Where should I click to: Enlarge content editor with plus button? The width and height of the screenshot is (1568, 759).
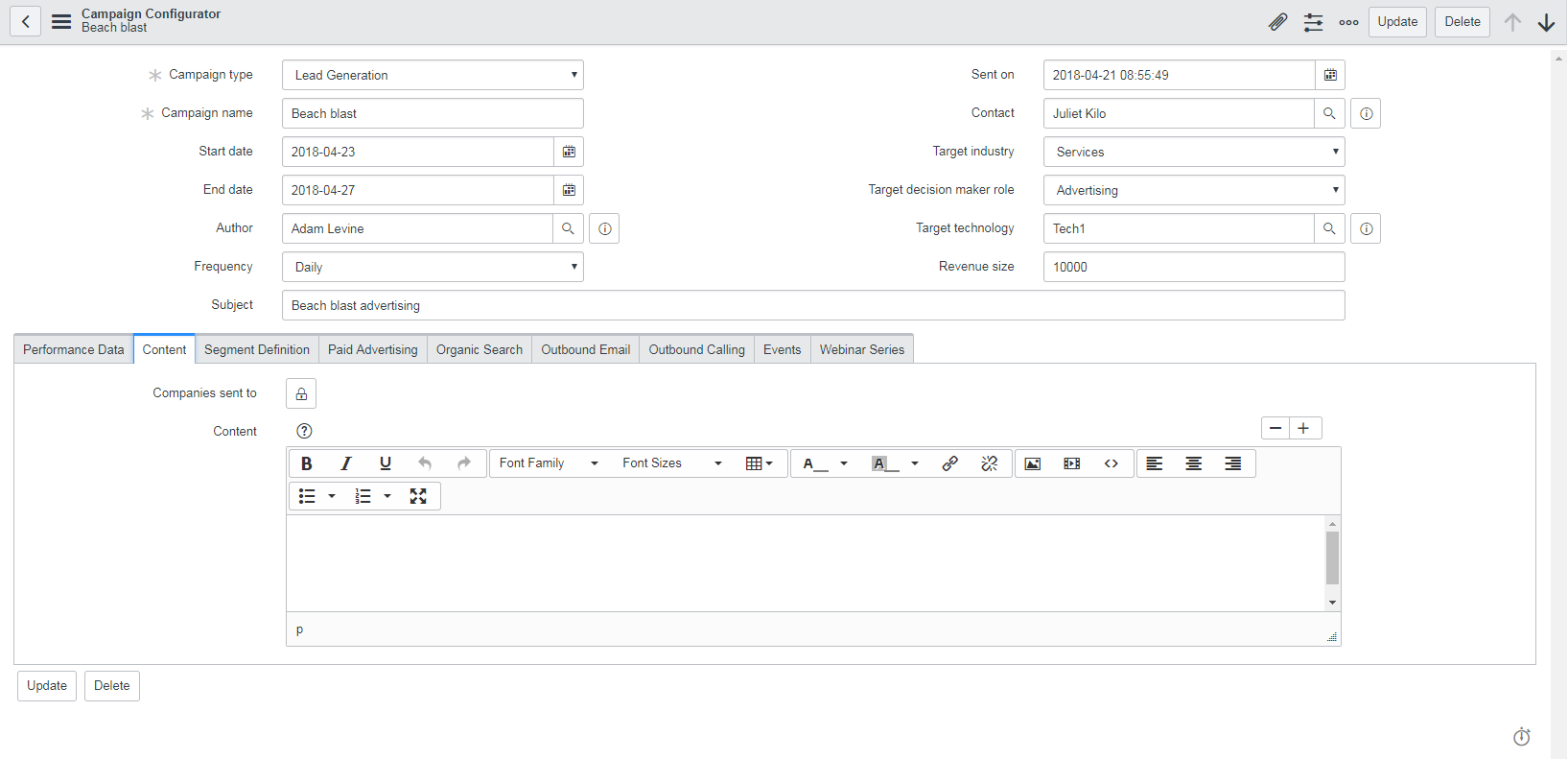(1305, 428)
